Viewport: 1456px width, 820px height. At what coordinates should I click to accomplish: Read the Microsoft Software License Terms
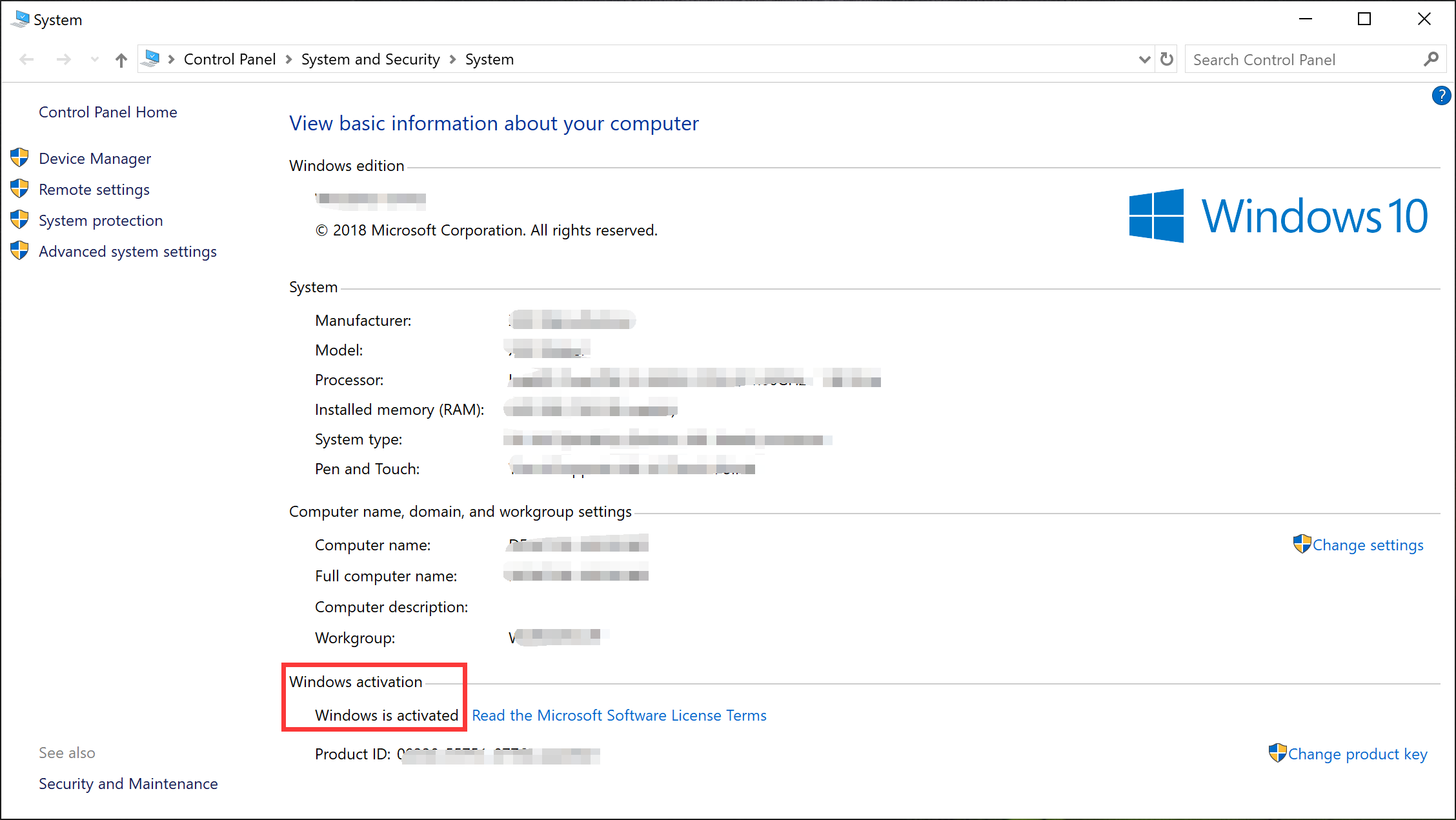[x=619, y=715]
